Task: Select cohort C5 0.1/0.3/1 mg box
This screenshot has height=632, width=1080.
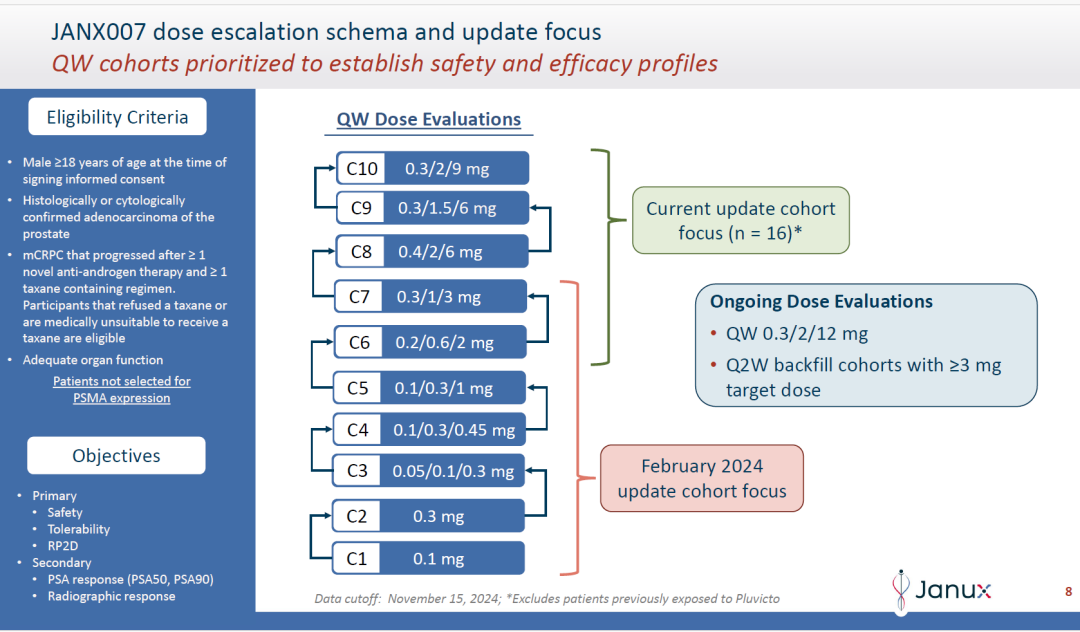Action: [430, 388]
